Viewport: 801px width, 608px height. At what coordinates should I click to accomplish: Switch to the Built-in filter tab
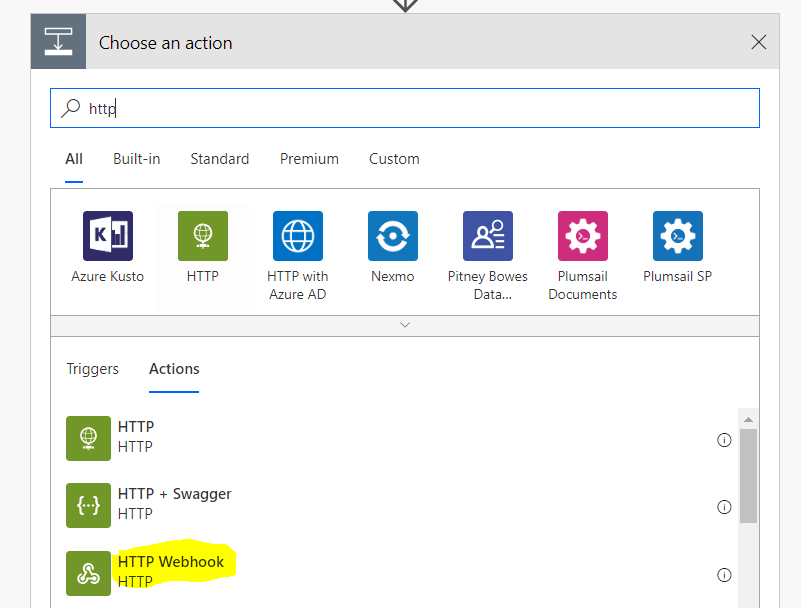[136, 159]
